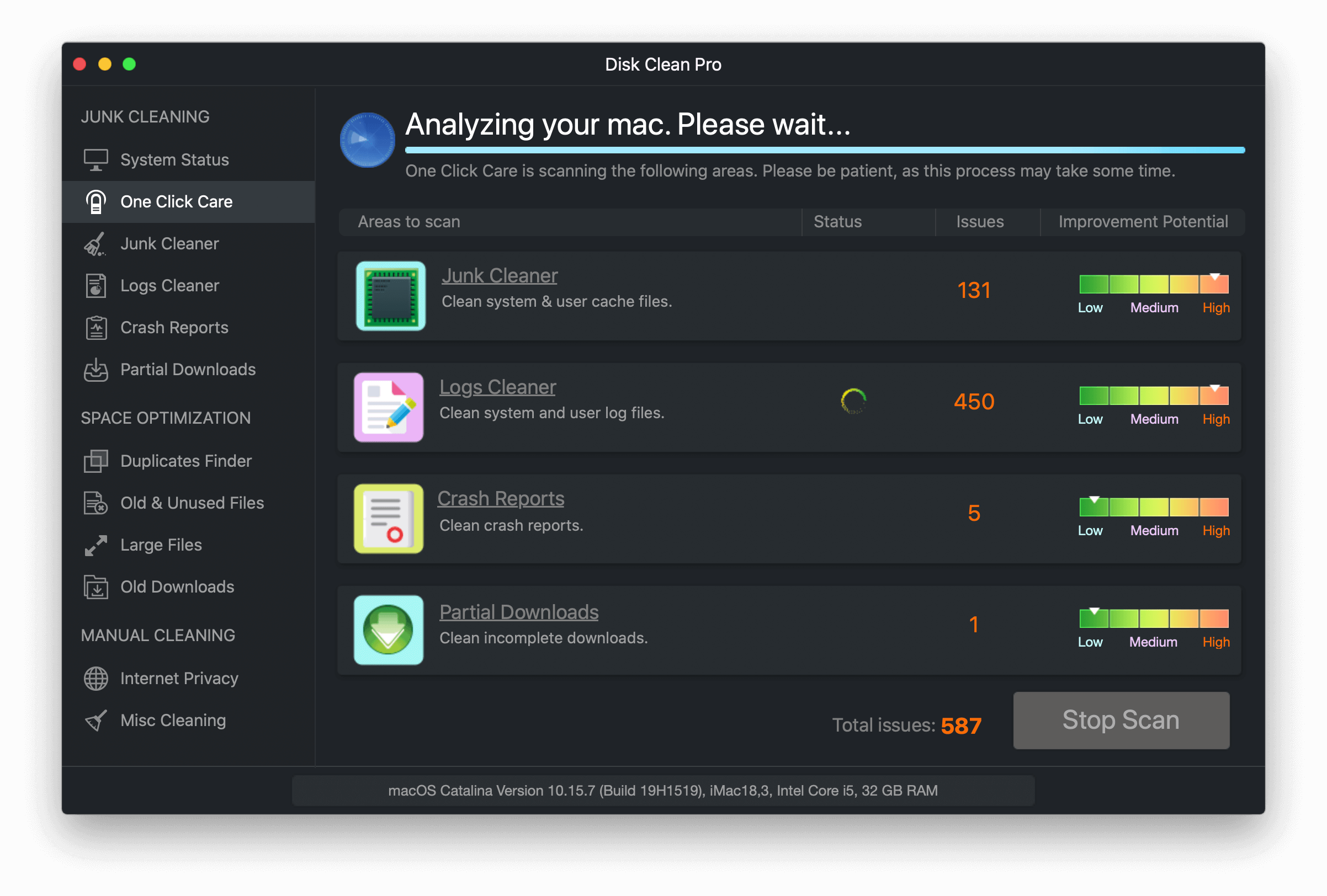Open One Click Care from the sidebar
Screen dimensions: 1327x896
176,201
